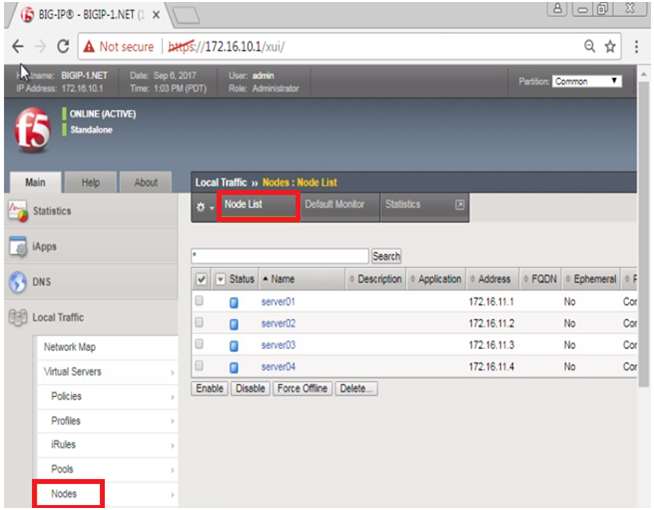Screen dimensions: 654x510
Task: Switch to the Help tab
Action: coord(90,183)
